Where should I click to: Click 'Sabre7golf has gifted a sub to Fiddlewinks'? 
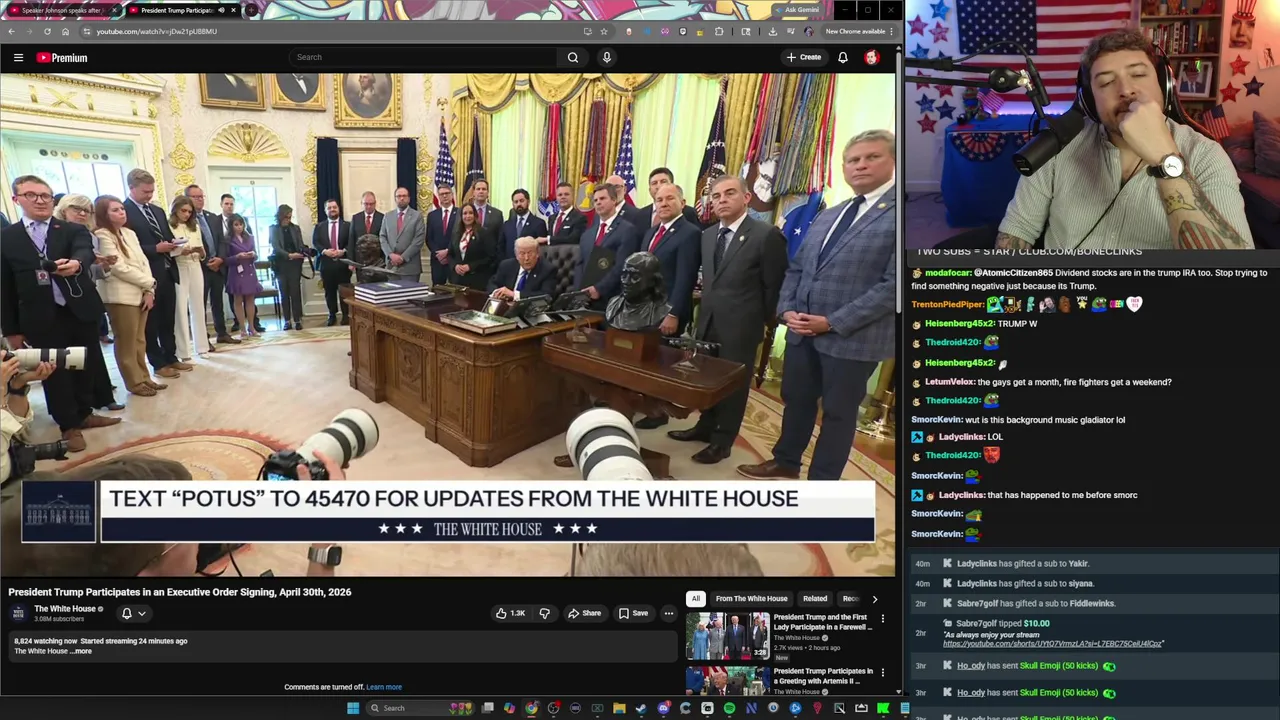(x=1036, y=604)
